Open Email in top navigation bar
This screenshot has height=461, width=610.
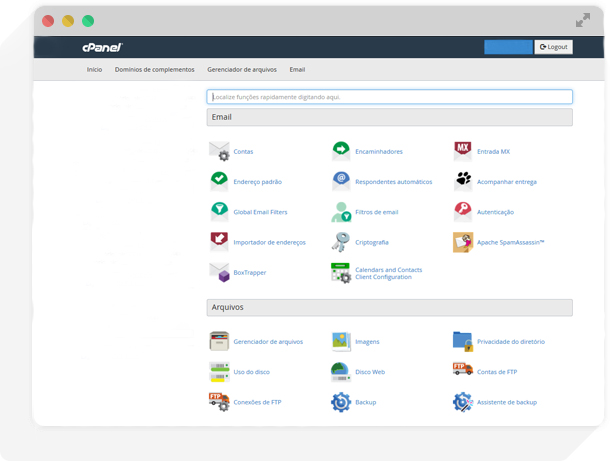click(297, 70)
